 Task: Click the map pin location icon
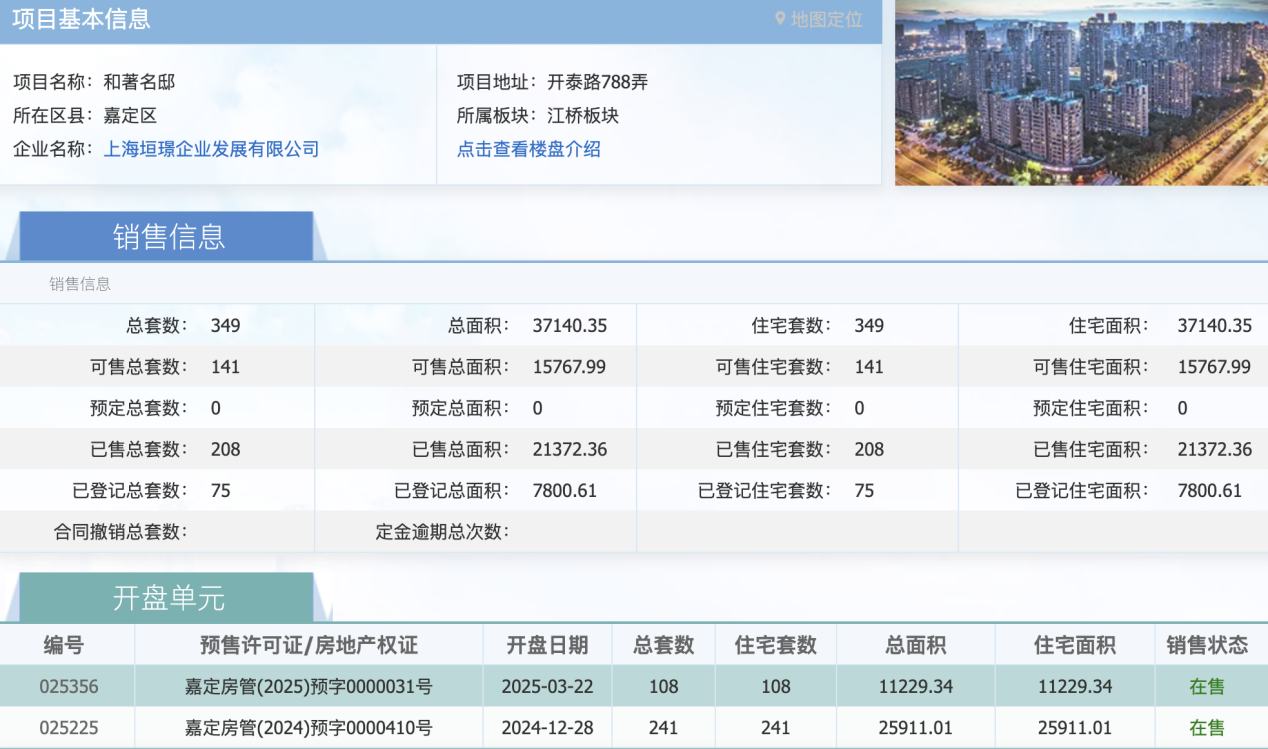click(x=781, y=20)
